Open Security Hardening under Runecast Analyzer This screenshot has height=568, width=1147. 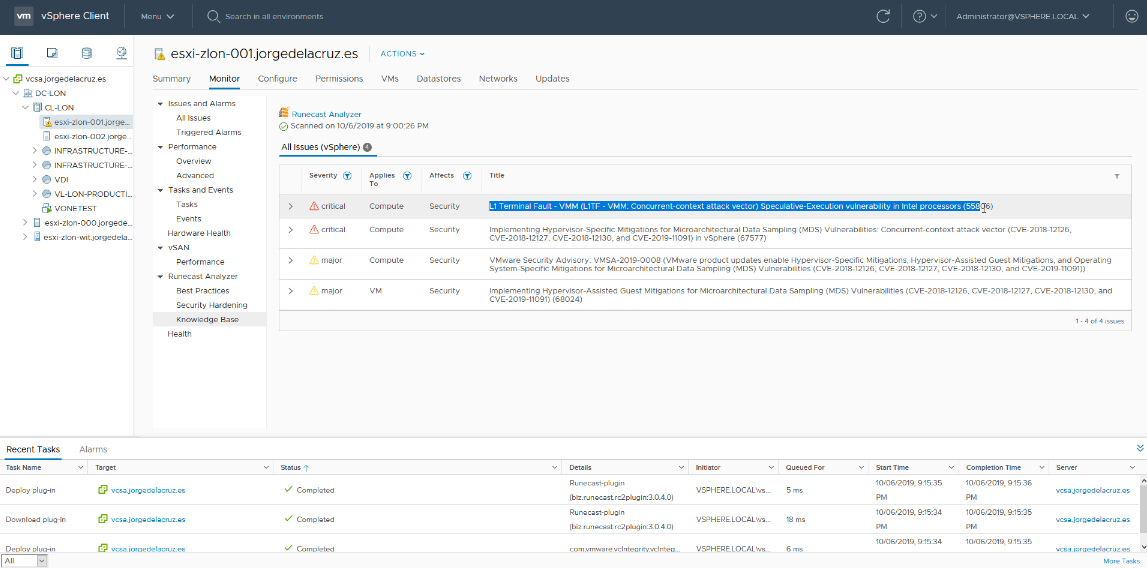point(211,305)
